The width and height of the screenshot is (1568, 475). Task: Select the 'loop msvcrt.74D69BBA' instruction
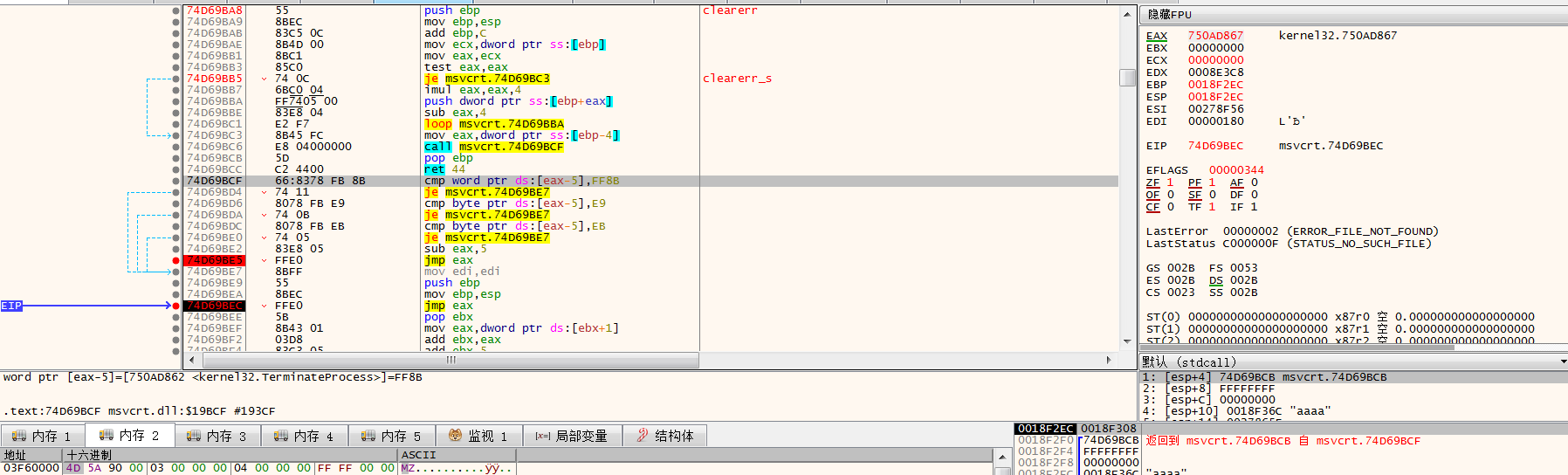[x=493, y=124]
